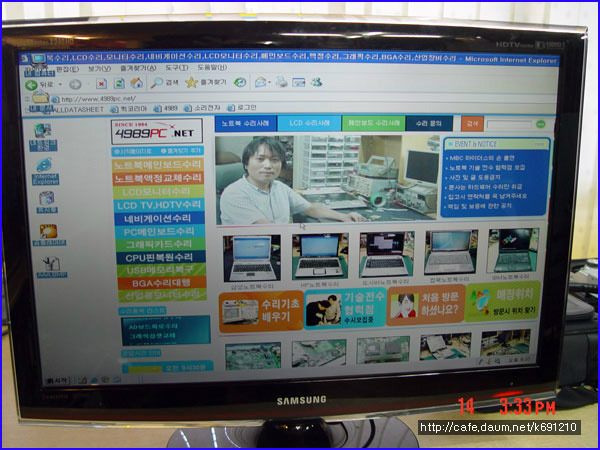This screenshot has width=600, height=450.
Task: Select CPU핀복원수리 sidebar menu
Action: [x=161, y=257]
